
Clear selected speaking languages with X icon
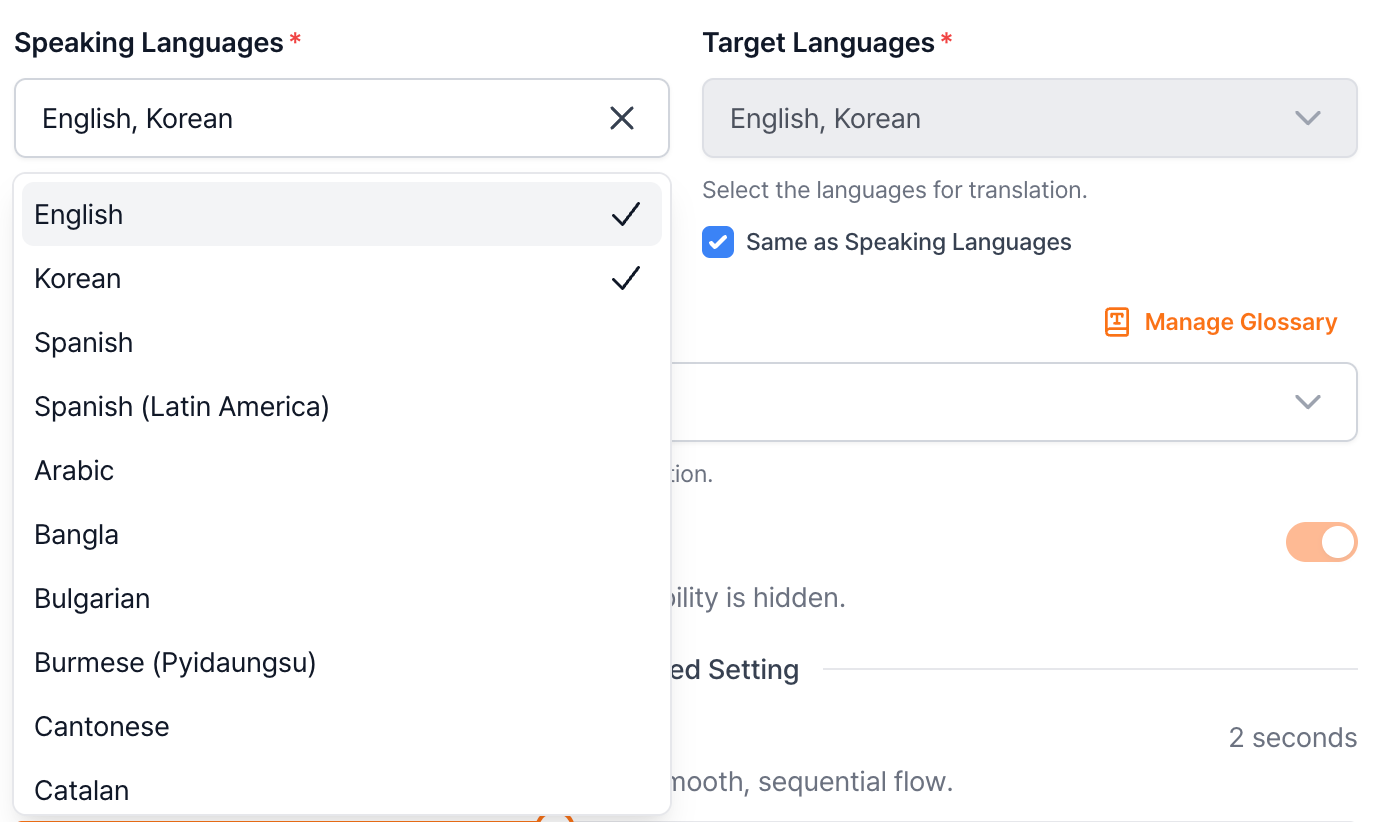pyautogui.click(x=622, y=119)
